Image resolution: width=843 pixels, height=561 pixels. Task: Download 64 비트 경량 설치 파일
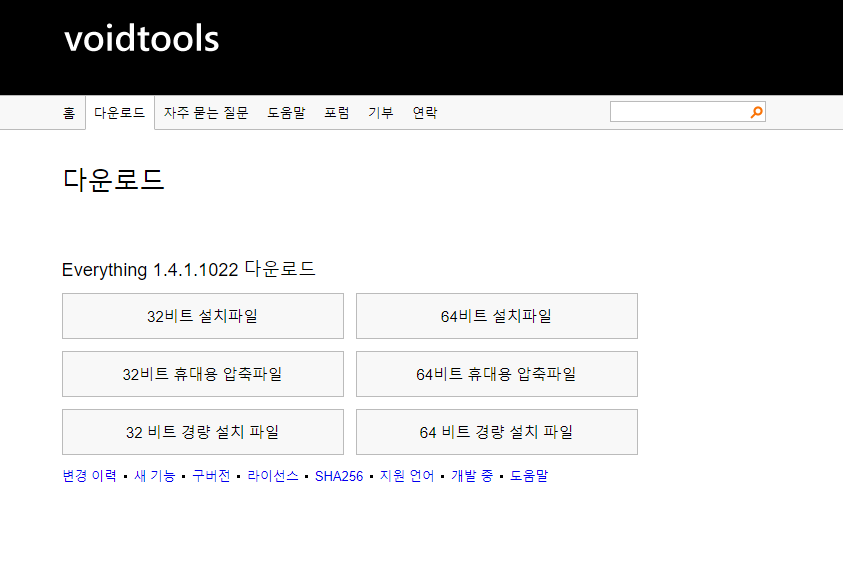pyautogui.click(x=497, y=432)
